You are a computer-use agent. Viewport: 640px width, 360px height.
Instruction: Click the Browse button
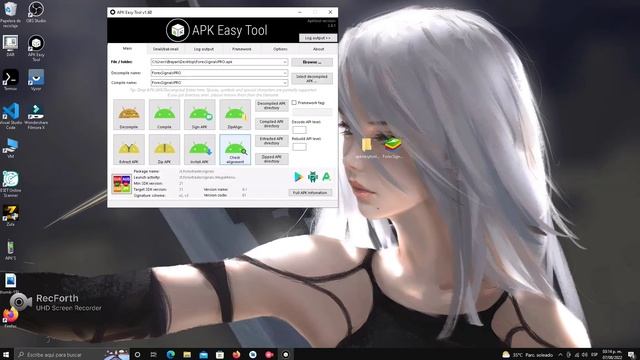[x=312, y=62]
